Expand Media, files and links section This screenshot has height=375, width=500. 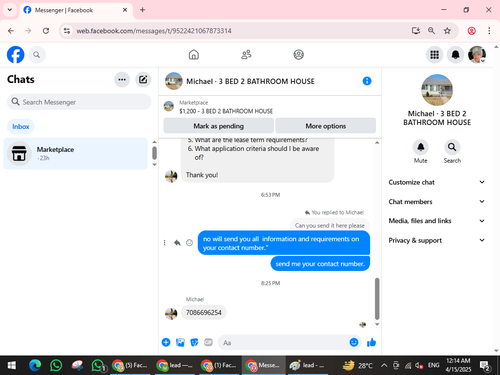pyautogui.click(x=437, y=221)
